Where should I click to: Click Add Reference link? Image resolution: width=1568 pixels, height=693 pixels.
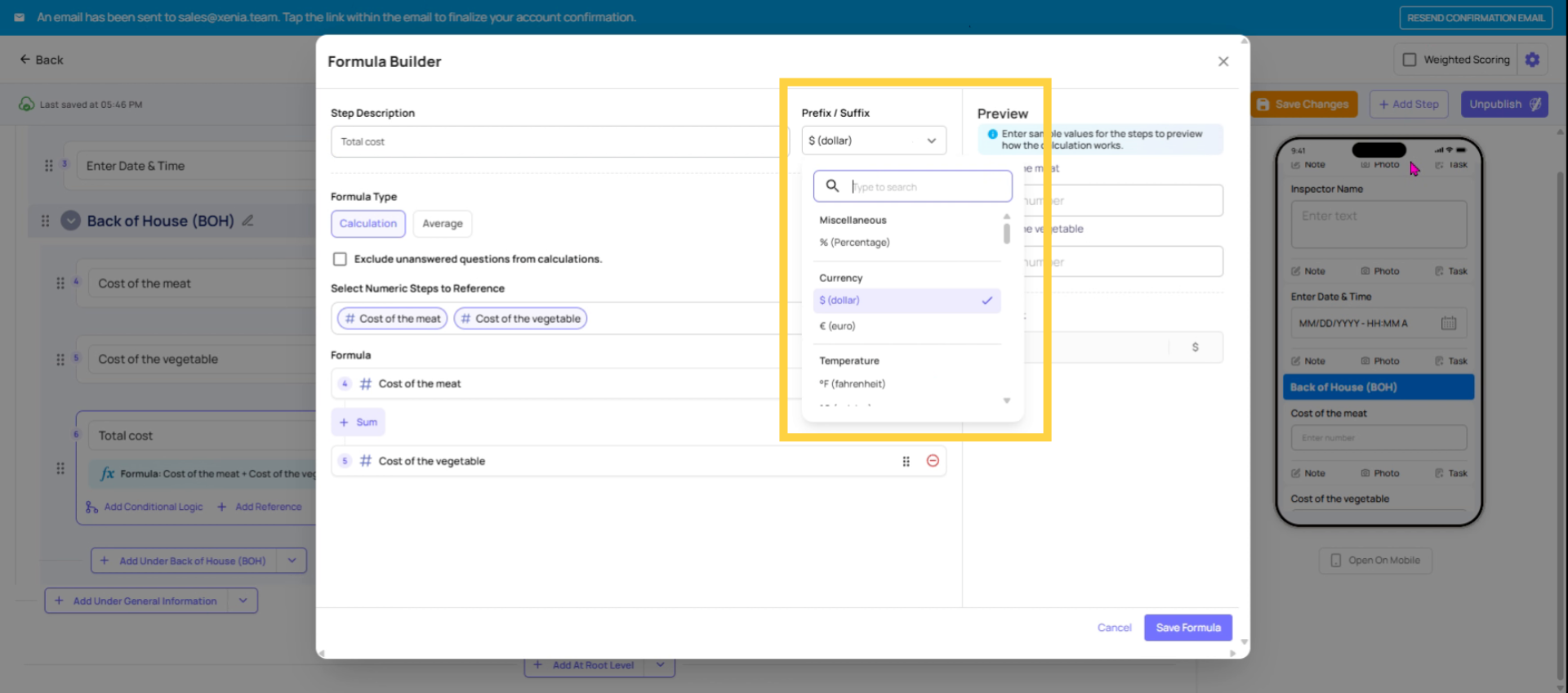259,507
